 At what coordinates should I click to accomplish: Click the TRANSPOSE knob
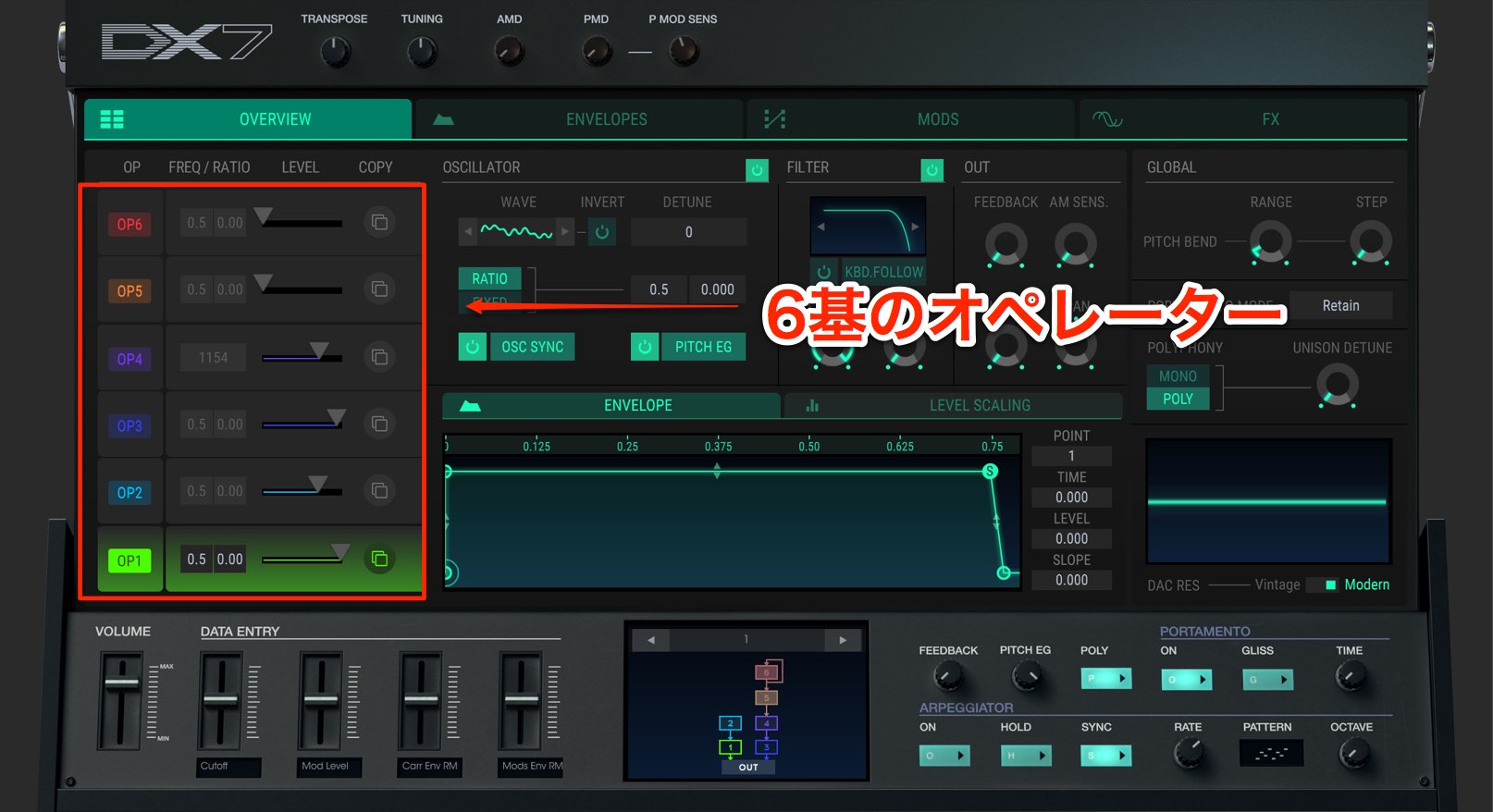pyautogui.click(x=335, y=52)
